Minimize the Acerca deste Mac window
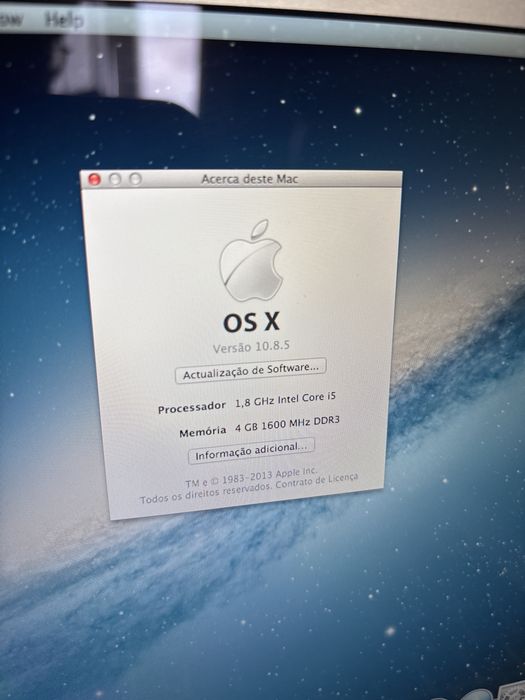Viewport: 525px width, 700px height. point(115,179)
